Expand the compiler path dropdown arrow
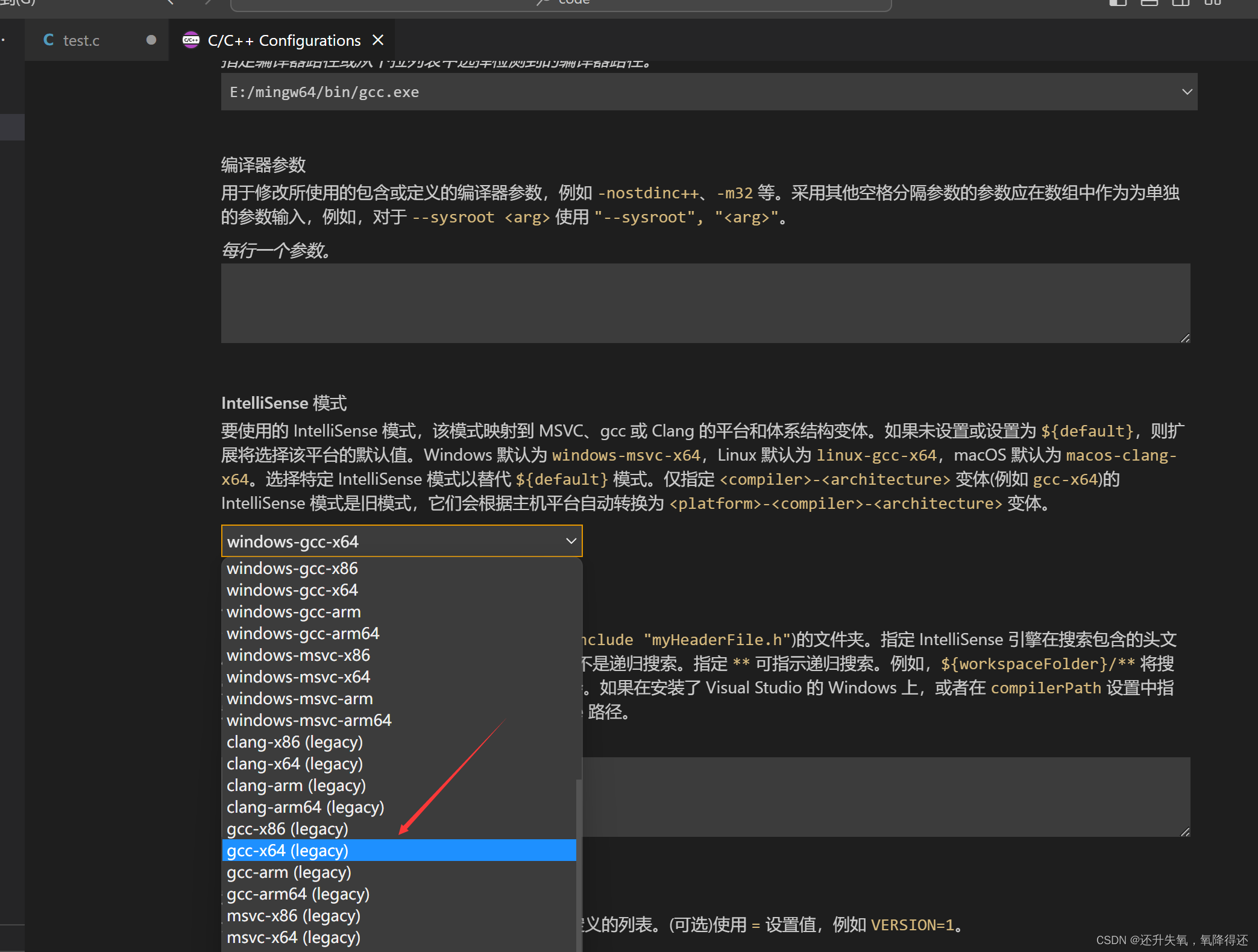The image size is (1258, 952). click(1187, 92)
